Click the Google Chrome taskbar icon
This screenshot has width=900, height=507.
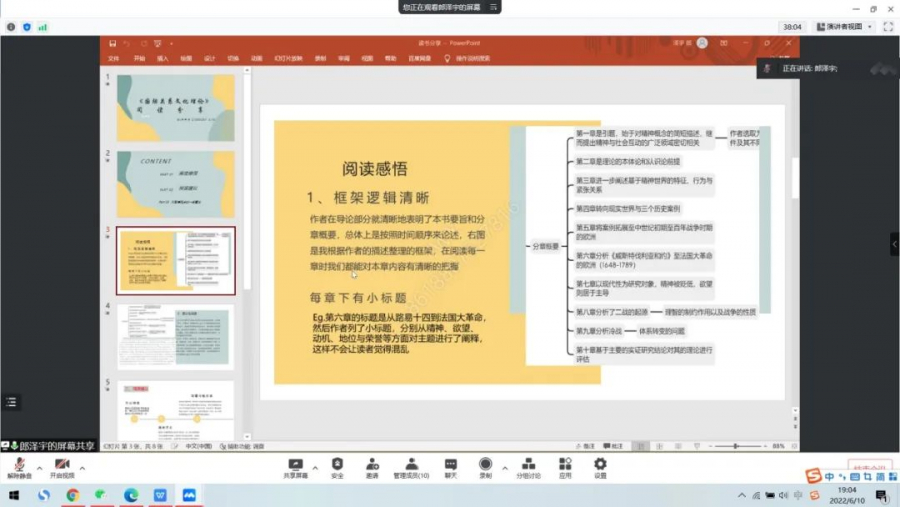pos(73,495)
